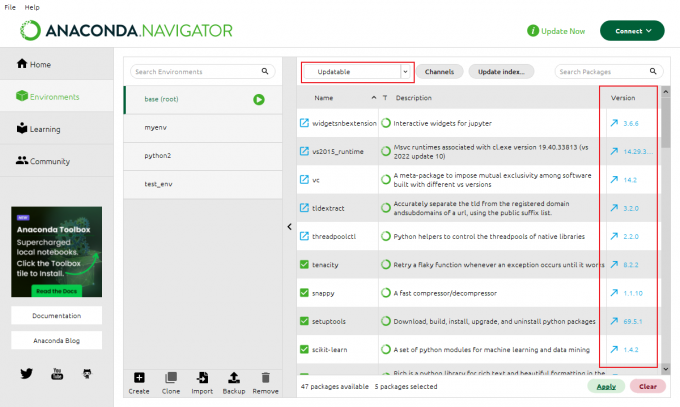The width and height of the screenshot is (680, 407).
Task: Select the base (root) environment
Action: pyautogui.click(x=203, y=99)
